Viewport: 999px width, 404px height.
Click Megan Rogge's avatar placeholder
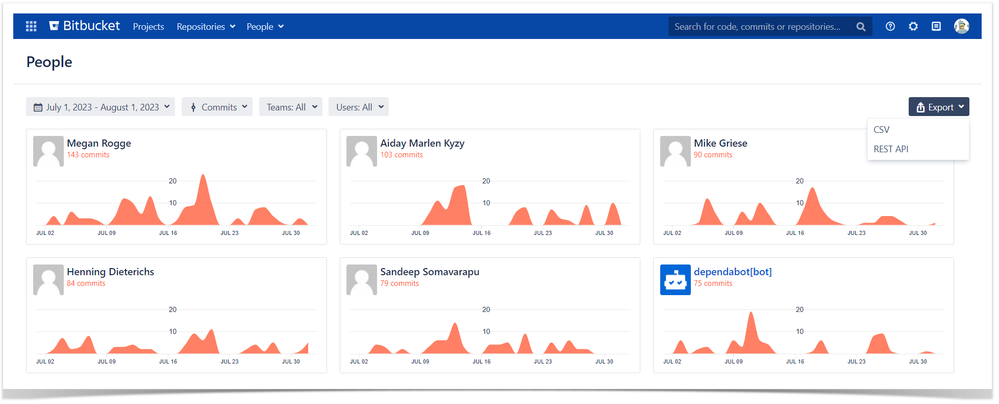click(48, 152)
